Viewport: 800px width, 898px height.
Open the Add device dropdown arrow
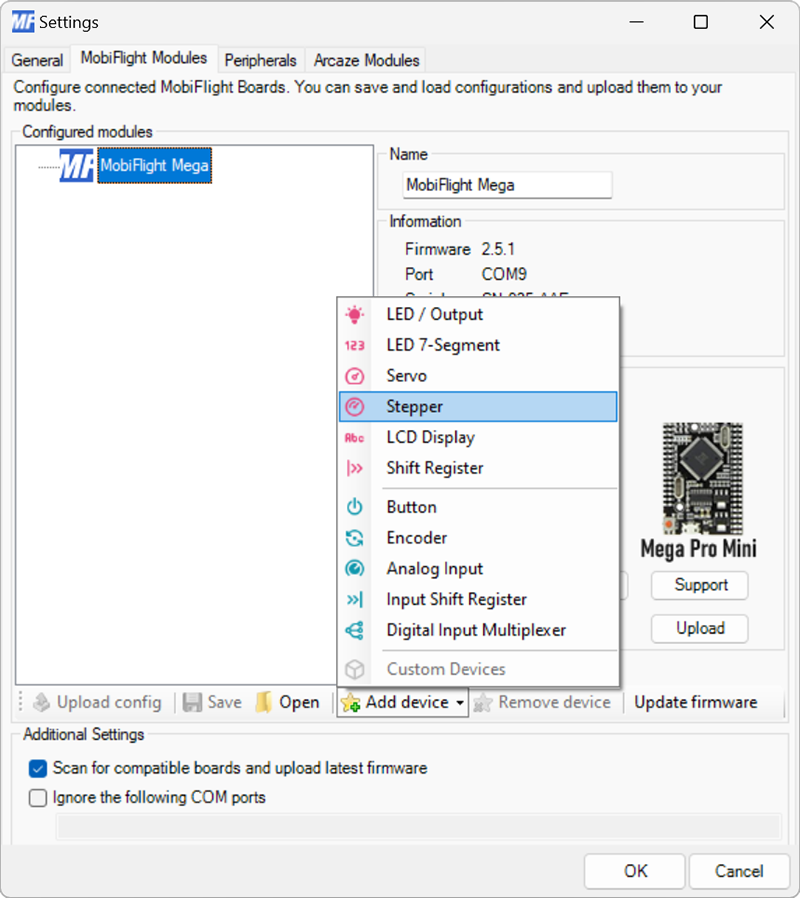tap(459, 702)
